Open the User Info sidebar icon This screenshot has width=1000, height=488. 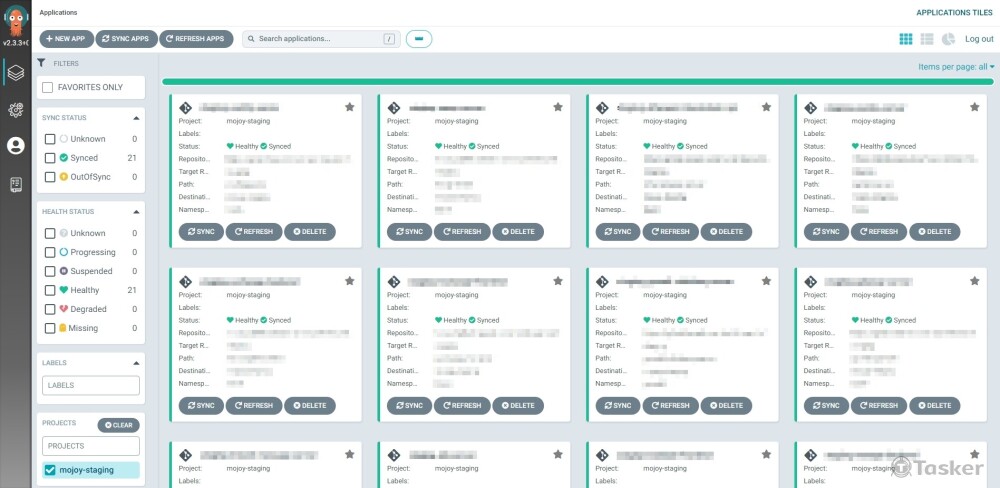[15, 146]
